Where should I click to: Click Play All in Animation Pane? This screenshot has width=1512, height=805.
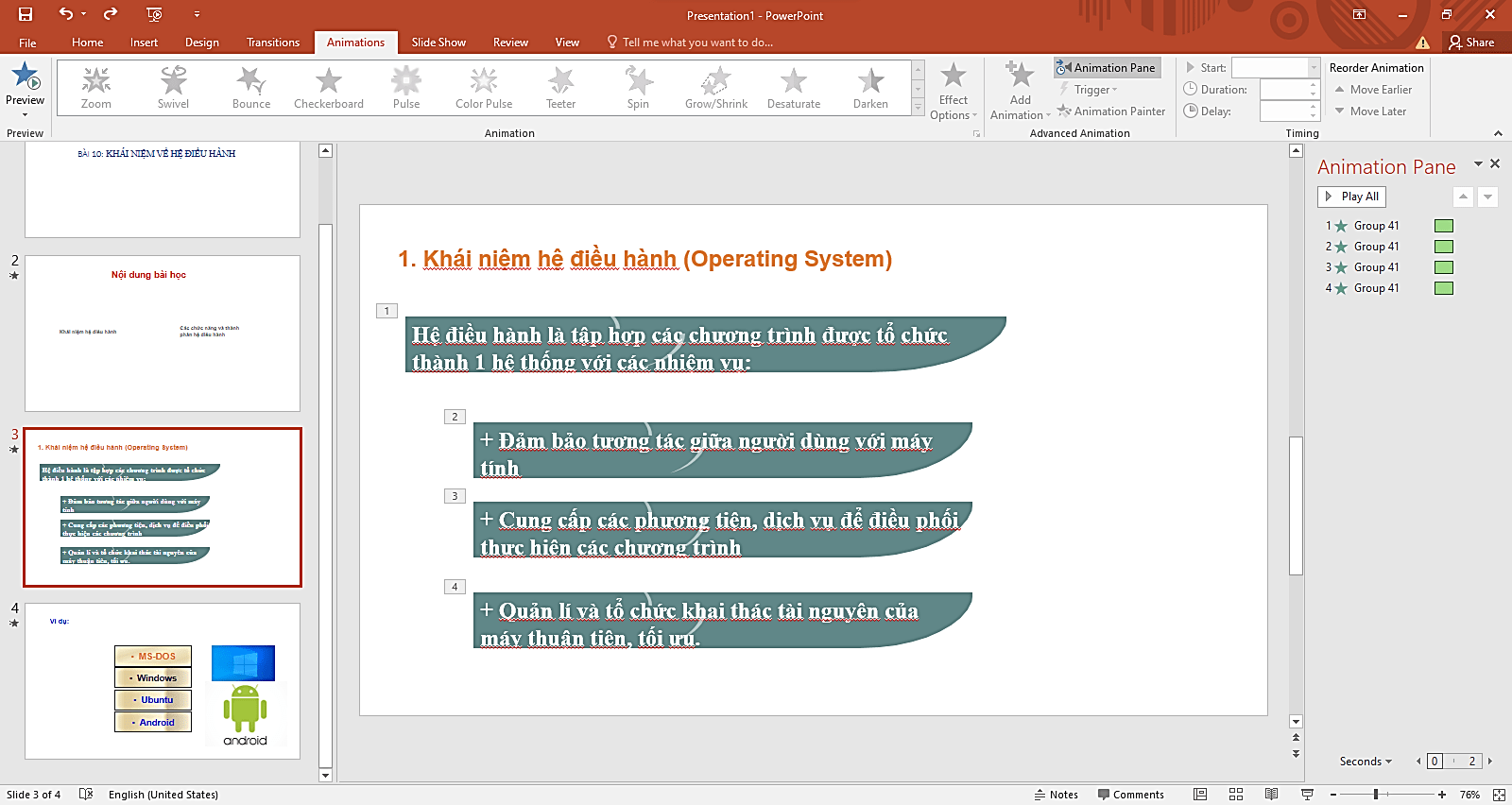[1351, 197]
